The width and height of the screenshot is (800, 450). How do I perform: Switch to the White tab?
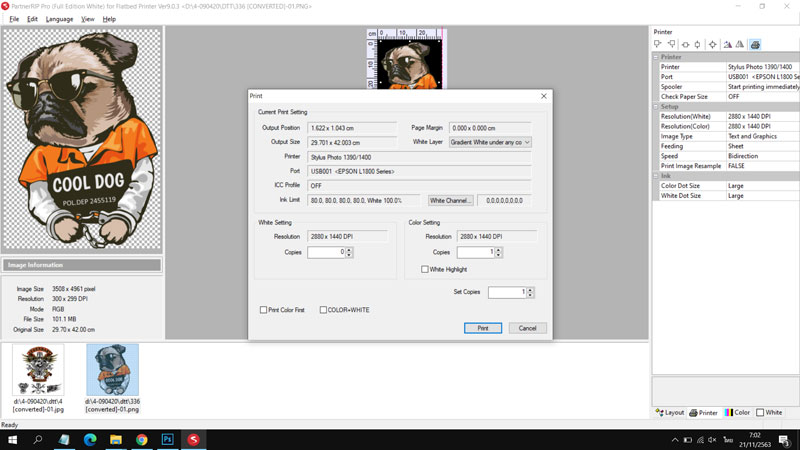[769, 412]
